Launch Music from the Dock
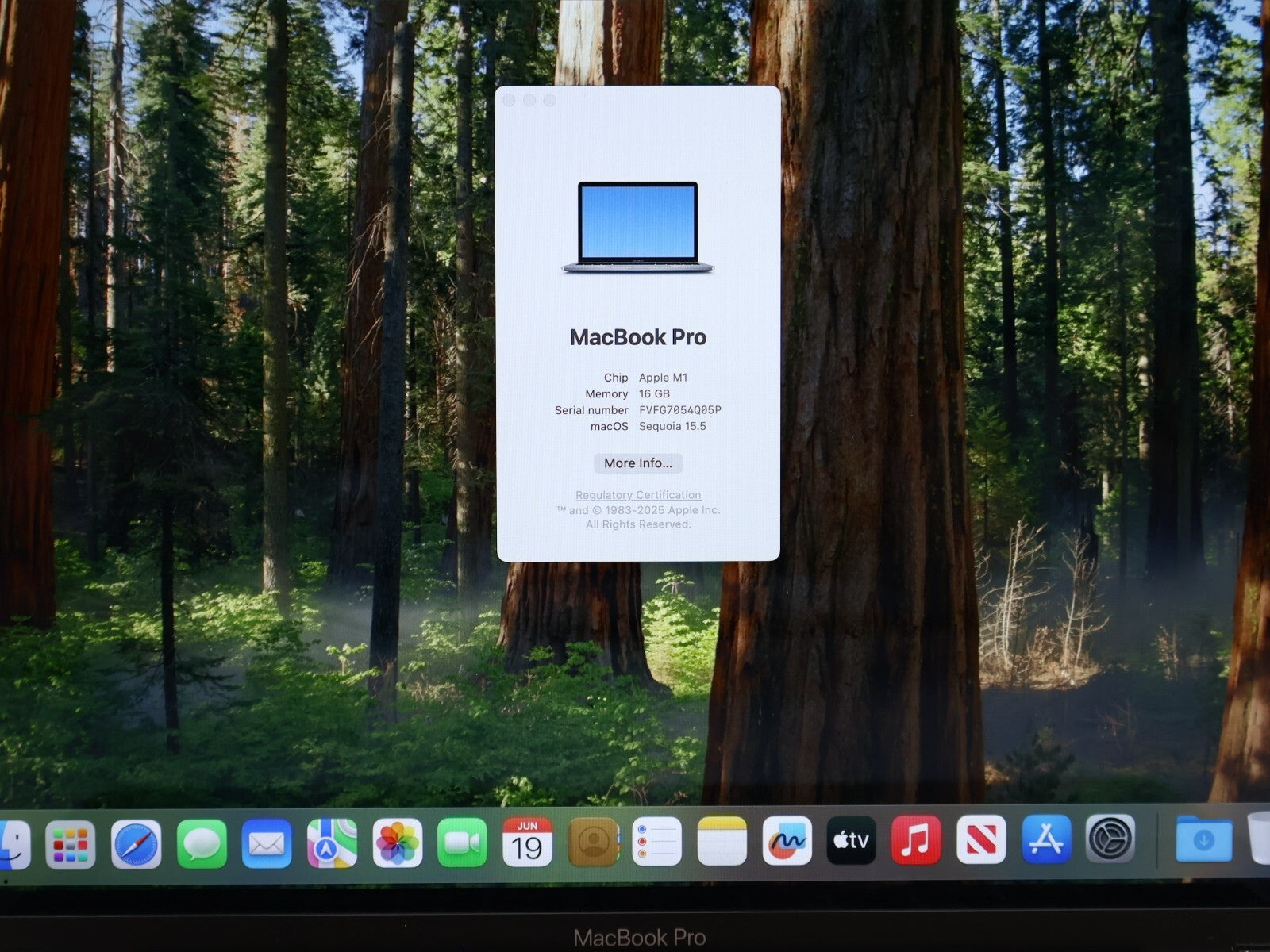This screenshot has height=952, width=1270. coord(916,839)
